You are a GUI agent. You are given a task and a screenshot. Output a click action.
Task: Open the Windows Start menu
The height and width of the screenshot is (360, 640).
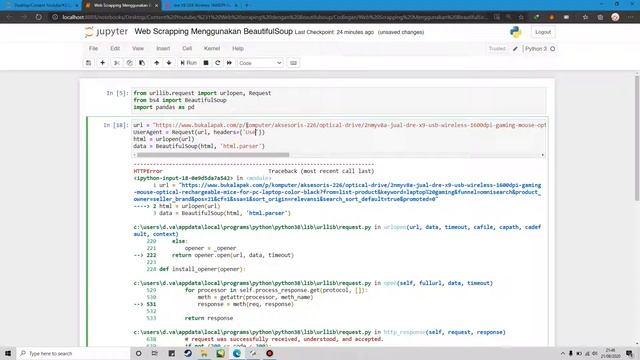[8, 353]
